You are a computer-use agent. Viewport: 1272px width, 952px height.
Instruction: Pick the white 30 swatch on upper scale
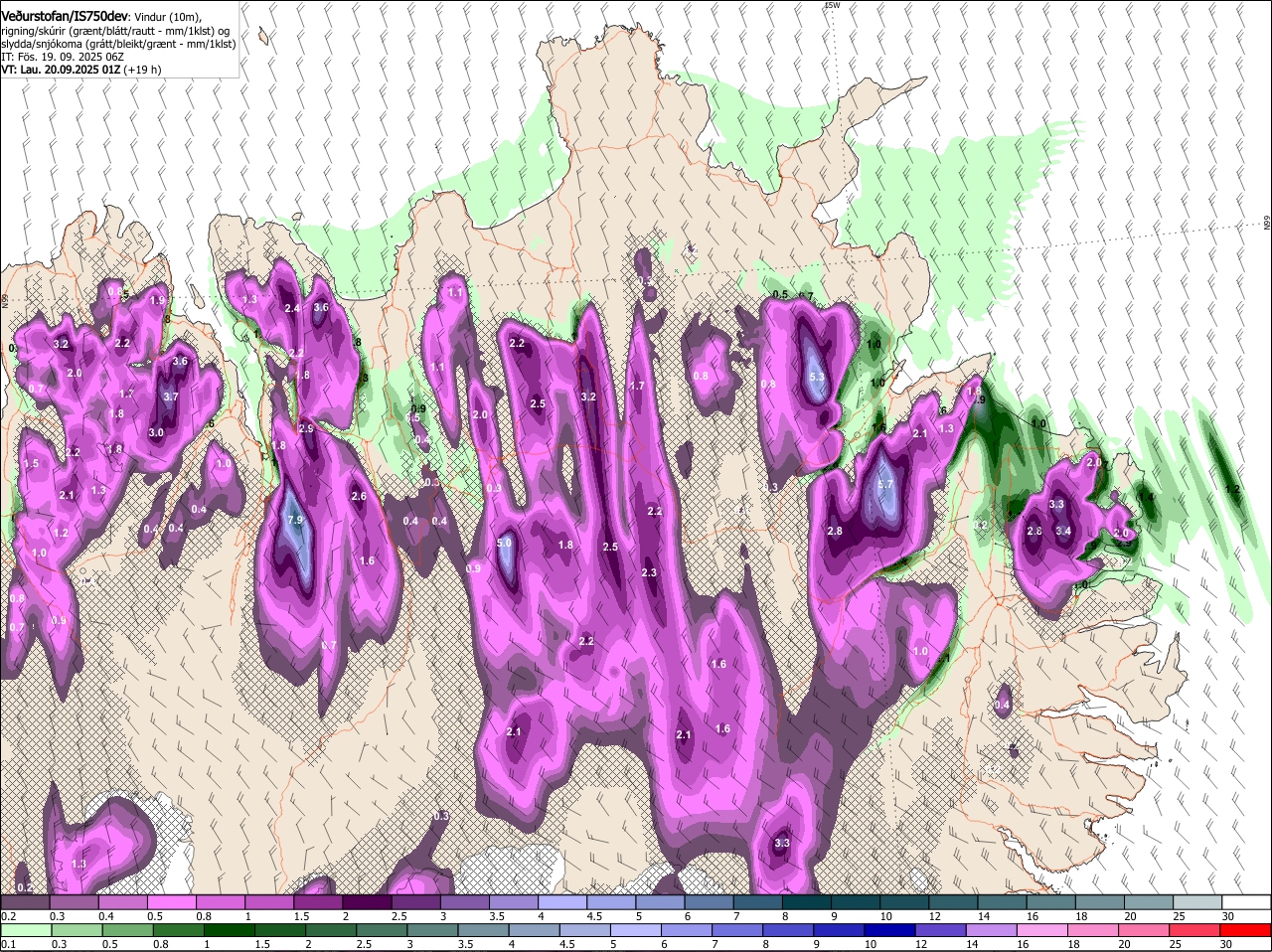1246,902
